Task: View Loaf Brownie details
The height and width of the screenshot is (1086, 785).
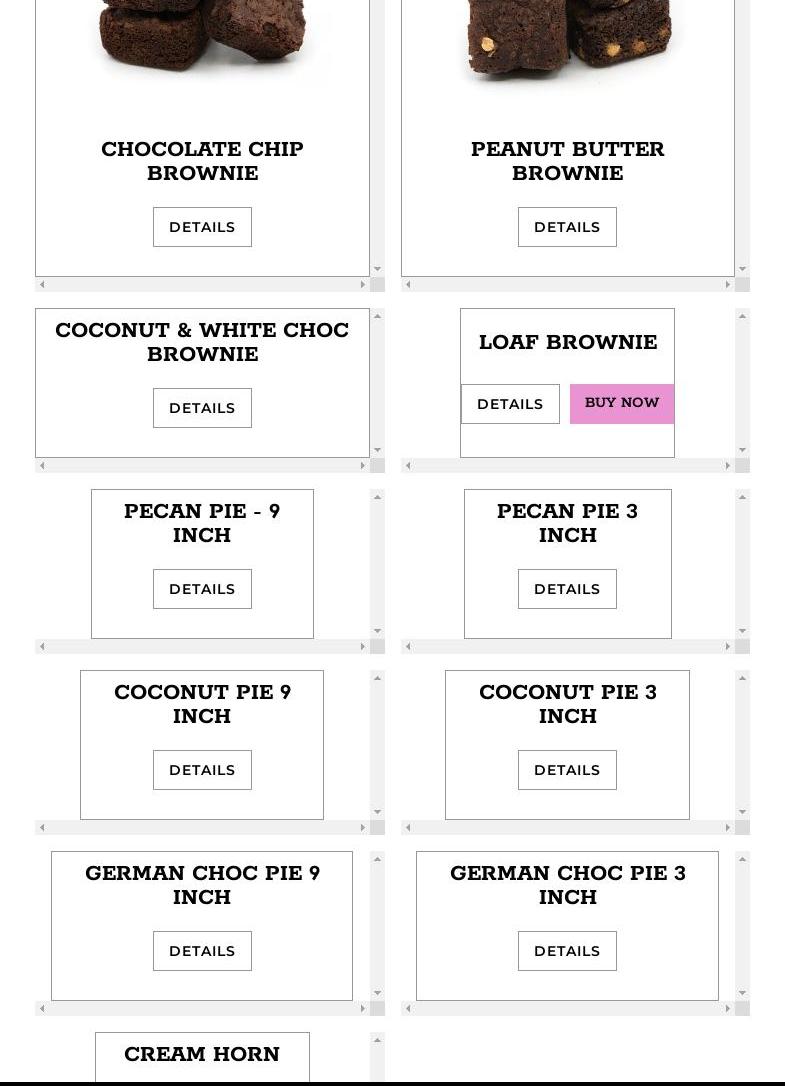Action: pyautogui.click(x=510, y=404)
